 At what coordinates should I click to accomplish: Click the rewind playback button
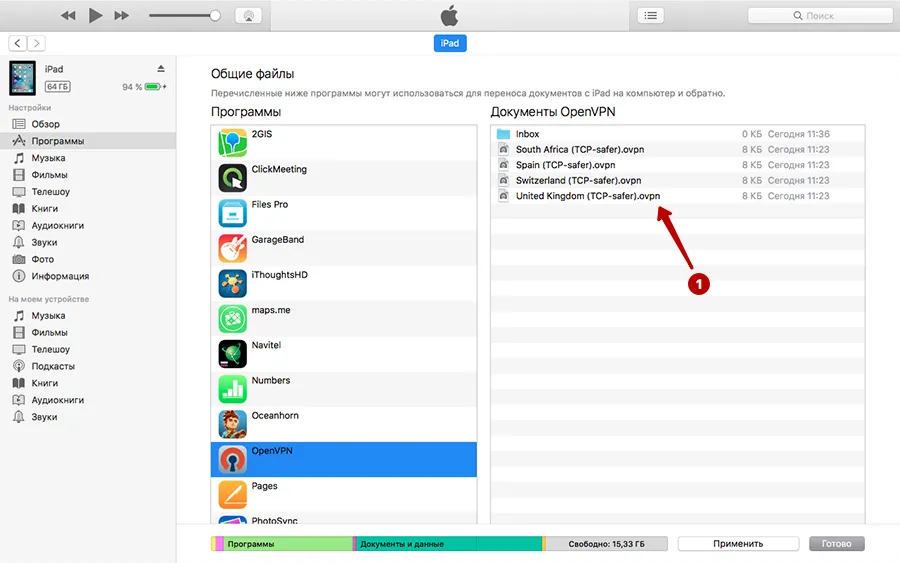click(68, 15)
